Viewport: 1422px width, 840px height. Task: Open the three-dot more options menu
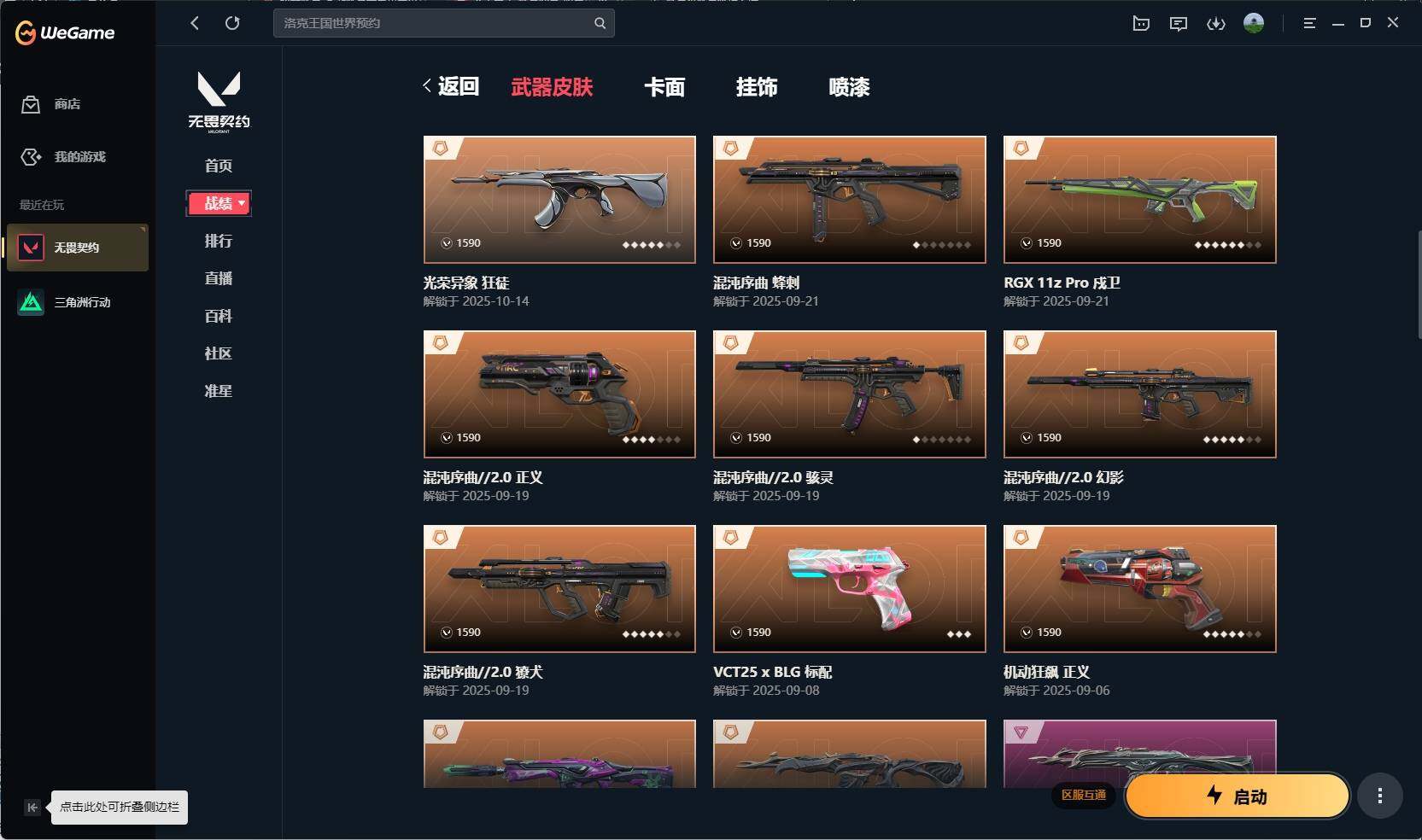(1379, 796)
